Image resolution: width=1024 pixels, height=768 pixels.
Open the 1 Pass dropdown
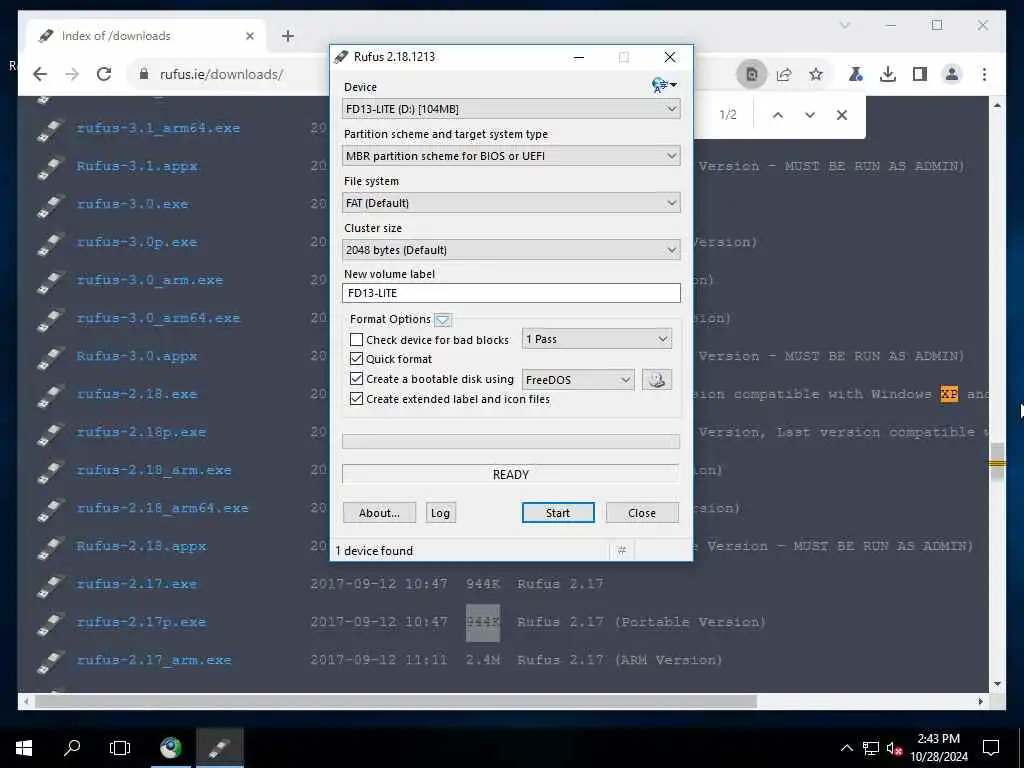pyautogui.click(x=597, y=339)
